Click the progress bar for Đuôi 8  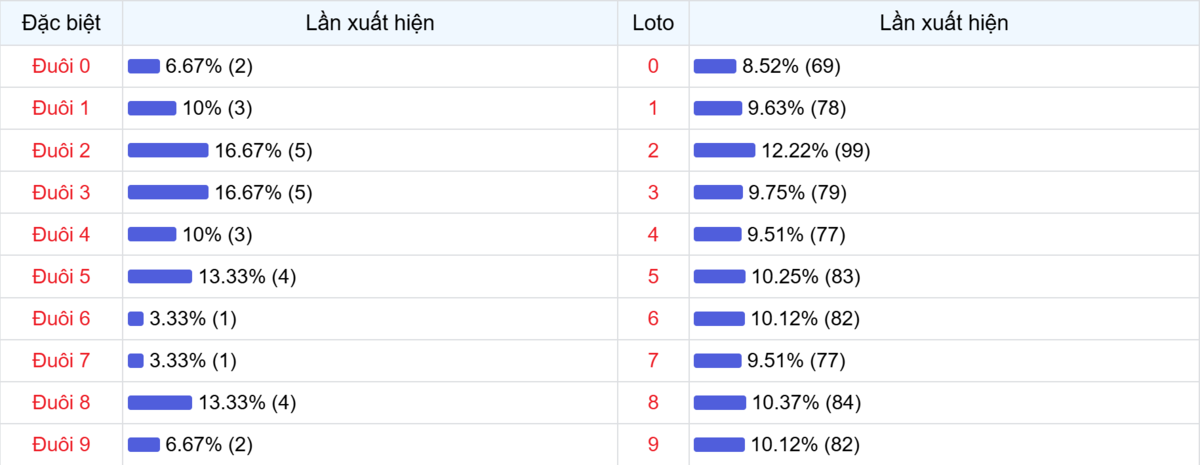[160, 402]
